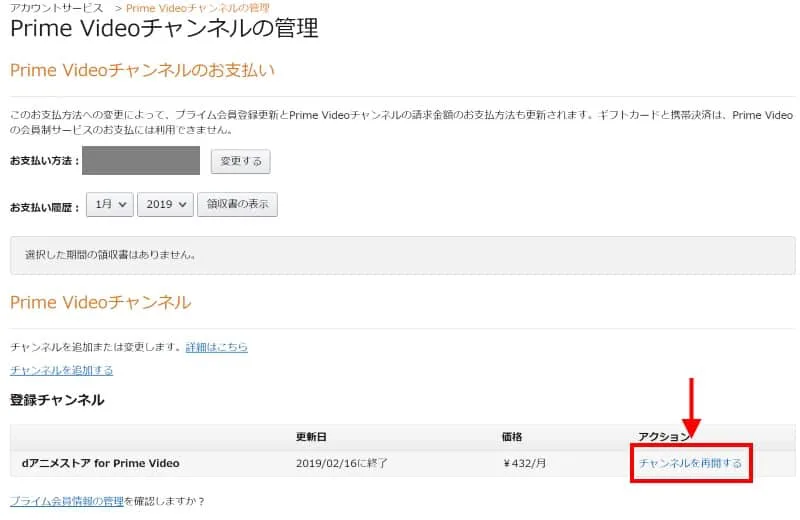Click the チャンネルを追加する link
800x520 pixels.
[61, 370]
